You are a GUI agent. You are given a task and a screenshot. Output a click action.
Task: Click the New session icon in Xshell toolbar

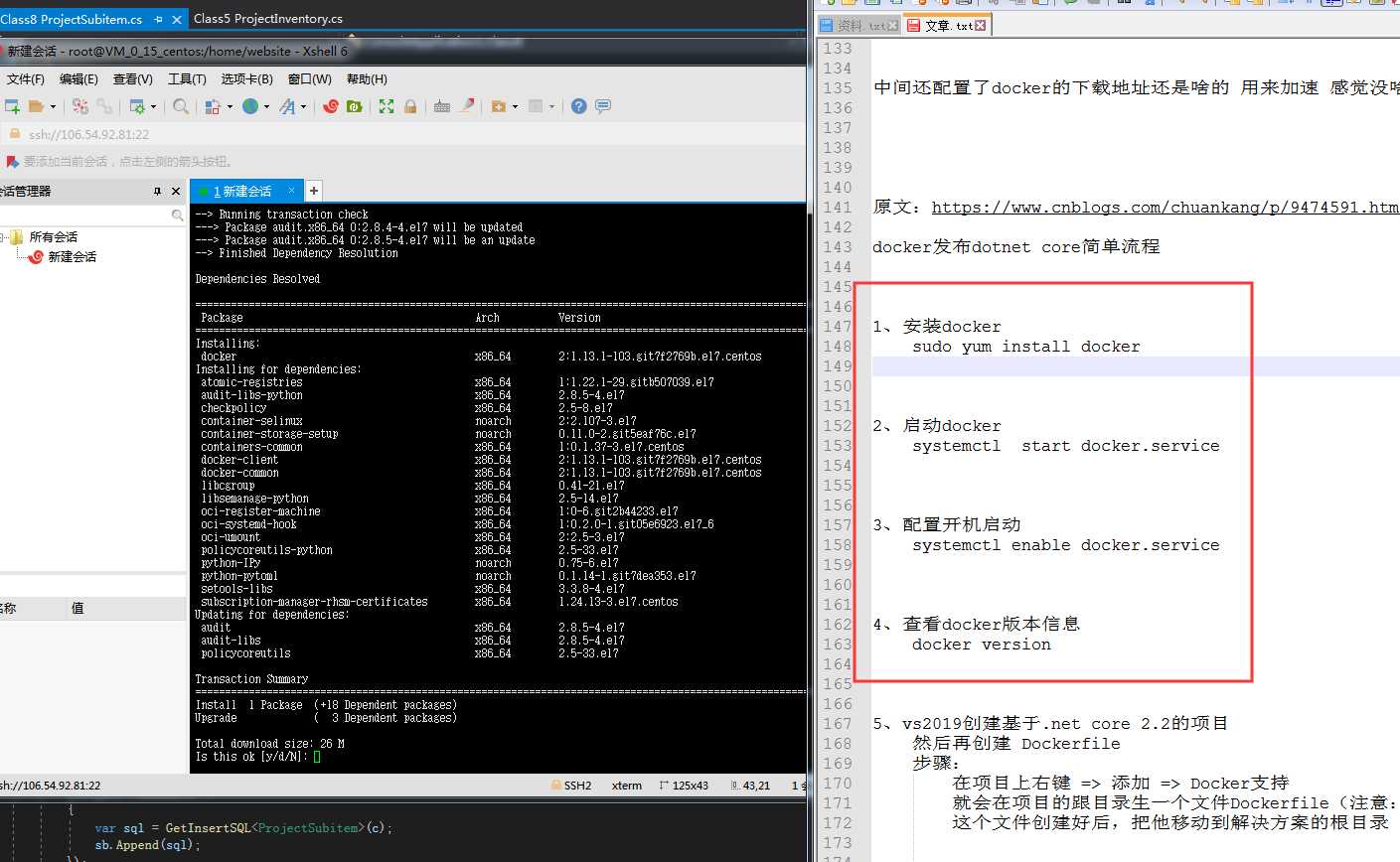pos(12,106)
